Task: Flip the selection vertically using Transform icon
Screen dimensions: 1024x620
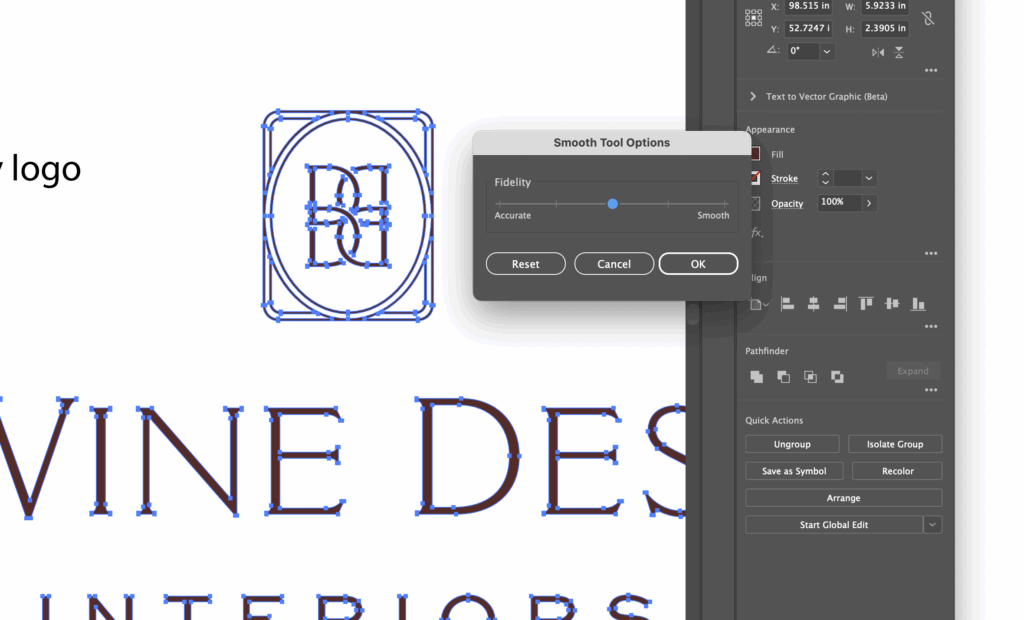Action: 899,52
